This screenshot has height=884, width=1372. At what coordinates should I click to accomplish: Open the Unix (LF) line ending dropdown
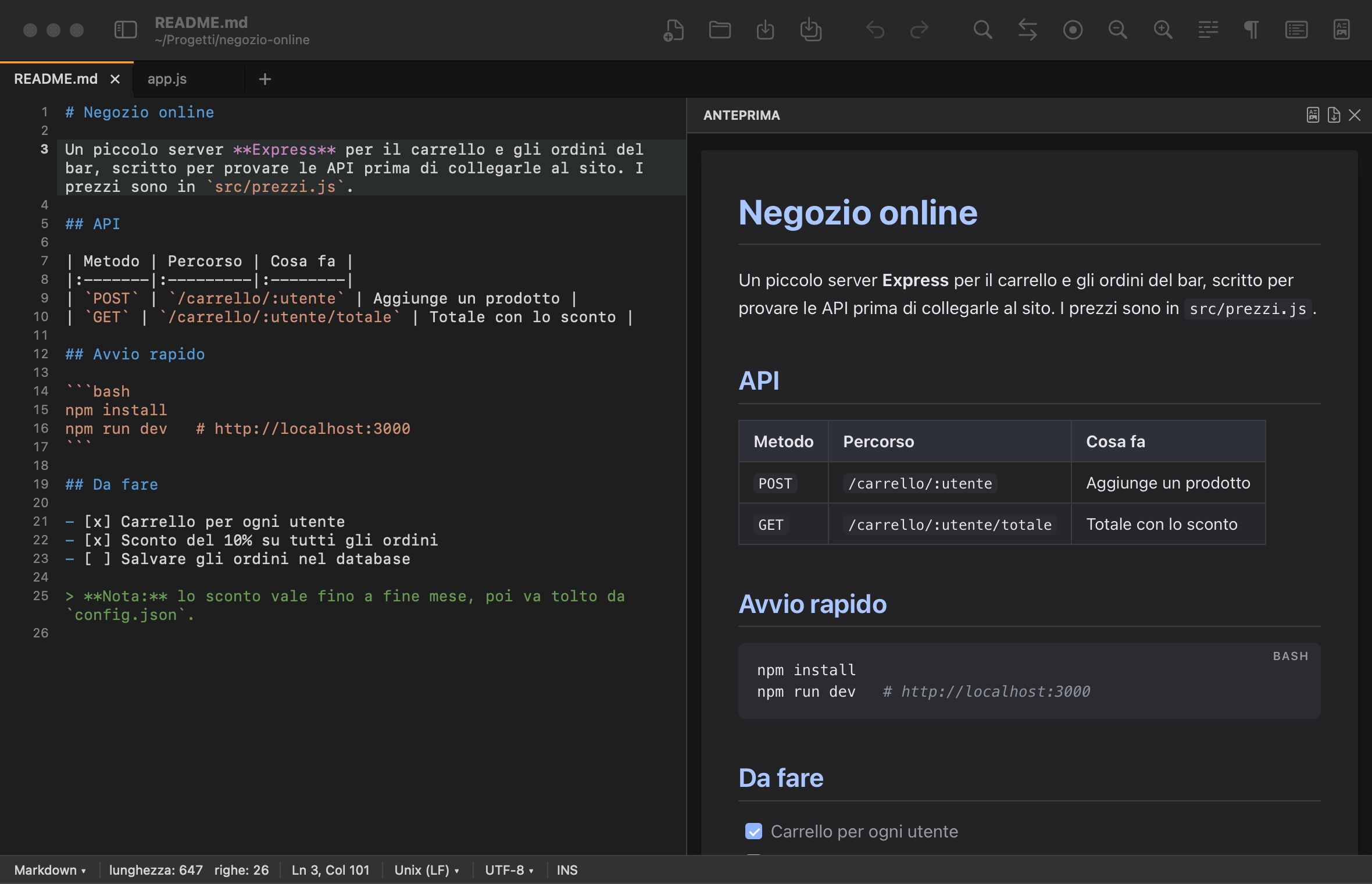coord(427,870)
